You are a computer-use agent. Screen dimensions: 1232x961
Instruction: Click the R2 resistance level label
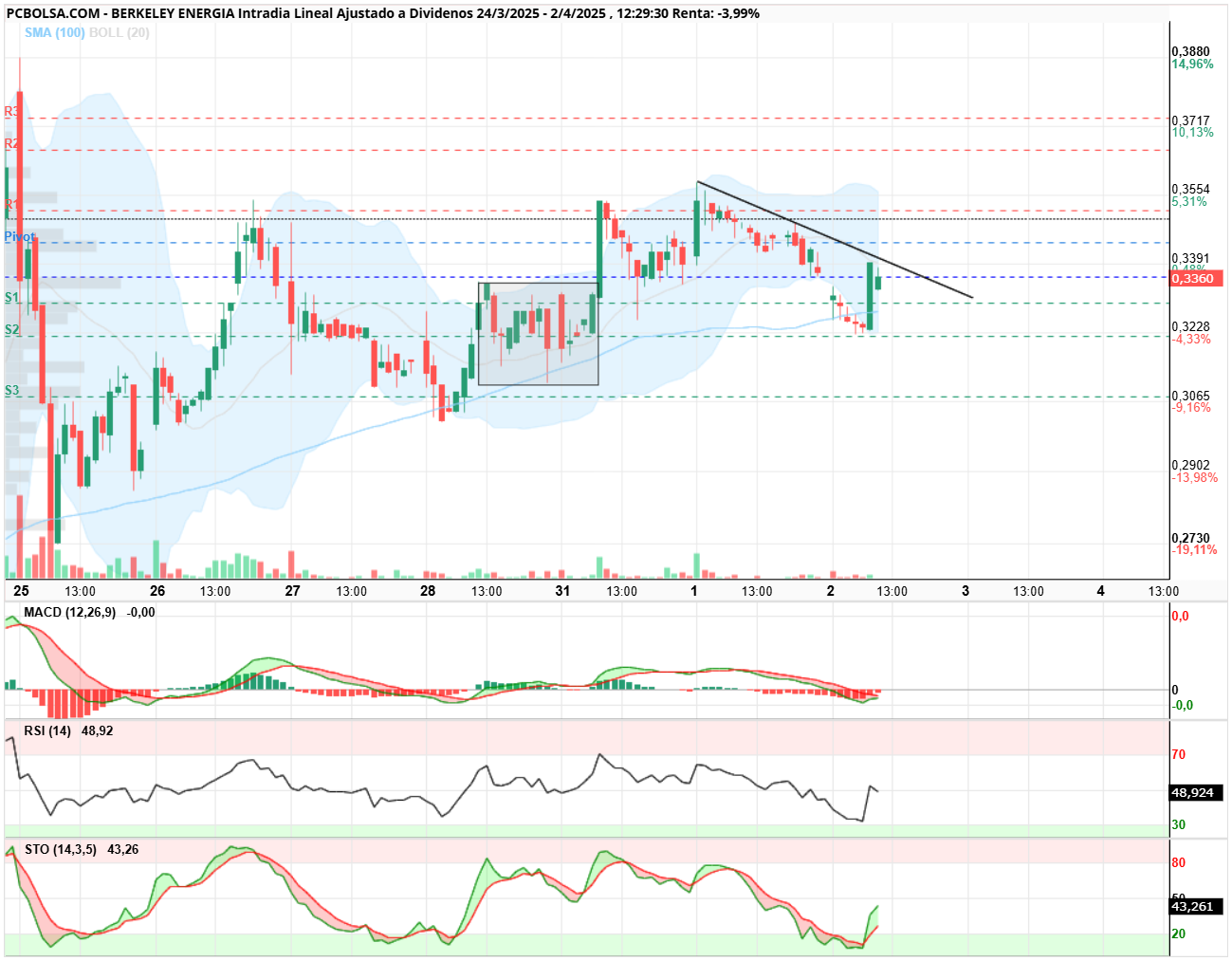pyautogui.click(x=11, y=143)
